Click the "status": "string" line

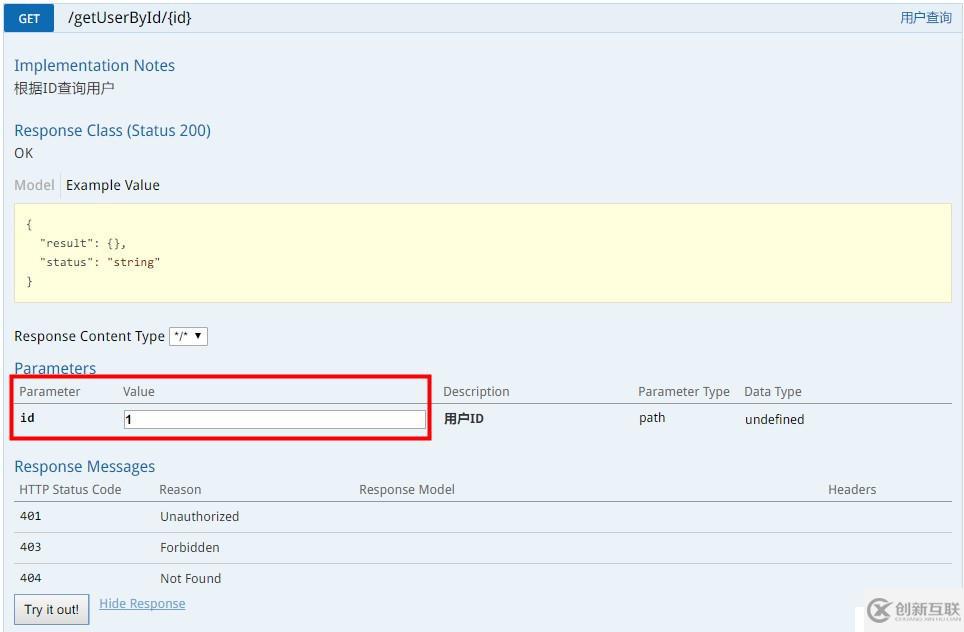(x=100, y=263)
